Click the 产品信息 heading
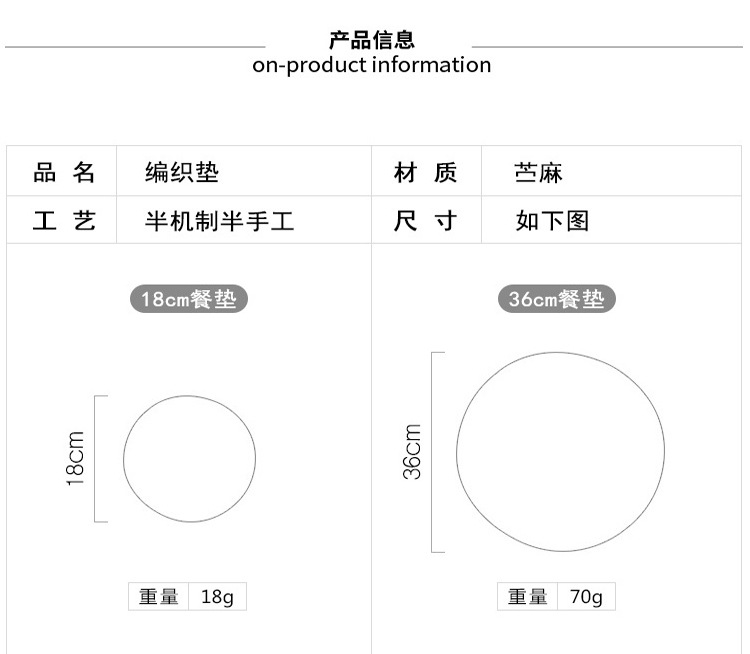 pos(372,40)
